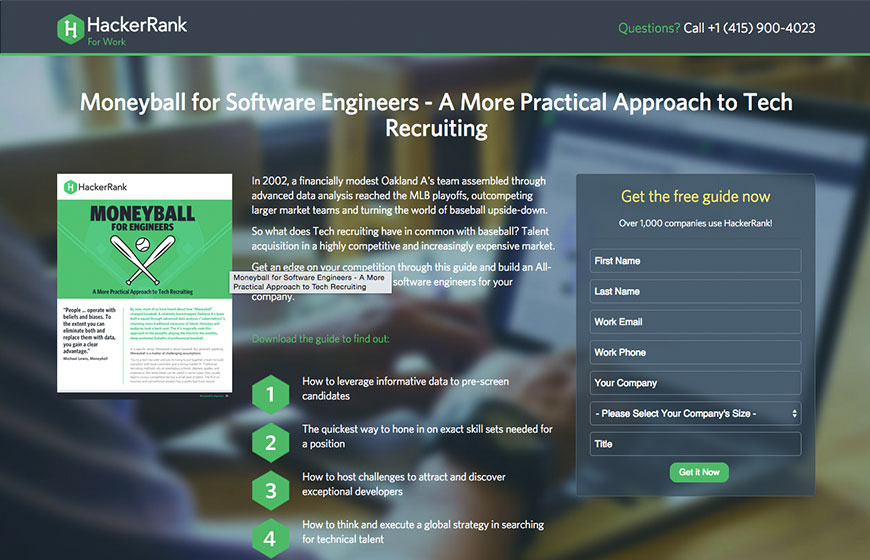Click the number 3 hexagon badge

[x=270, y=490]
